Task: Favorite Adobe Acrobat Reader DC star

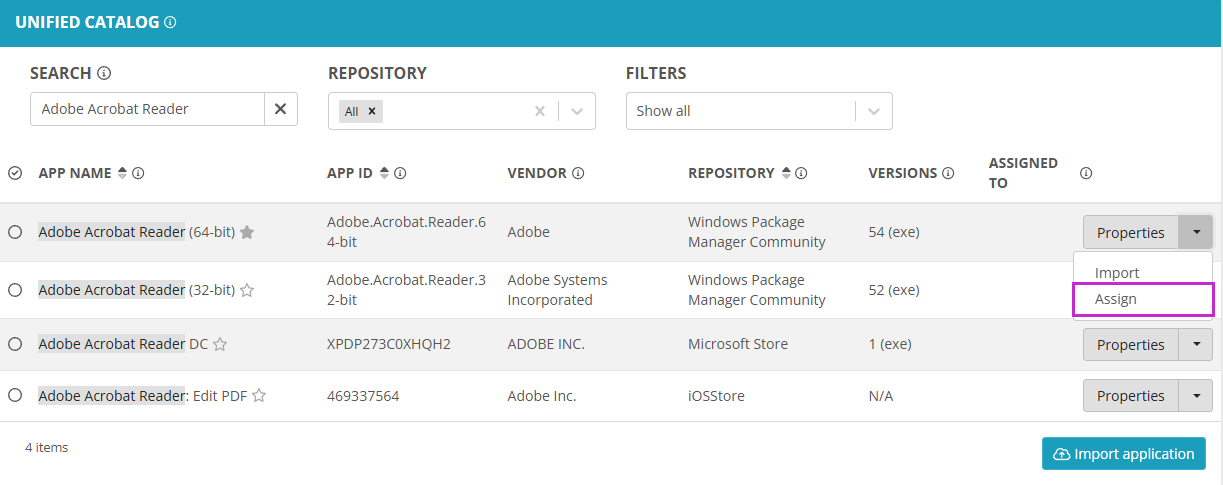Action: pyautogui.click(x=220, y=344)
